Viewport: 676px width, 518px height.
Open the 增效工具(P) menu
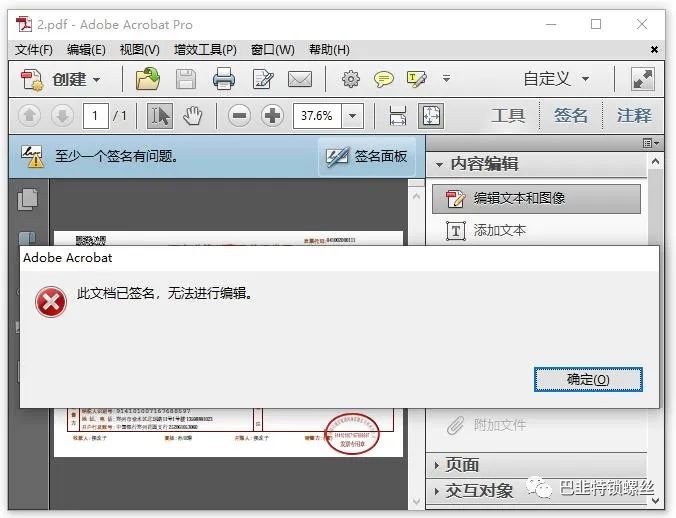(x=205, y=50)
